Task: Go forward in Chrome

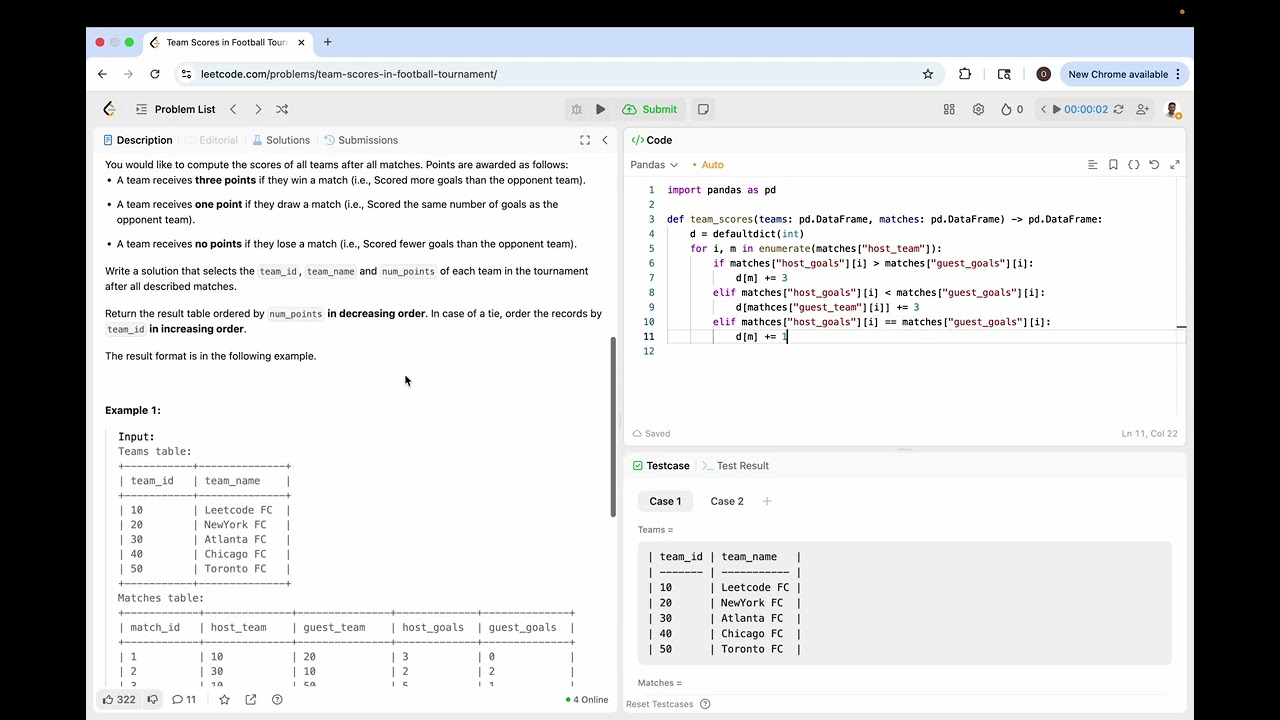Action: pyautogui.click(x=128, y=74)
